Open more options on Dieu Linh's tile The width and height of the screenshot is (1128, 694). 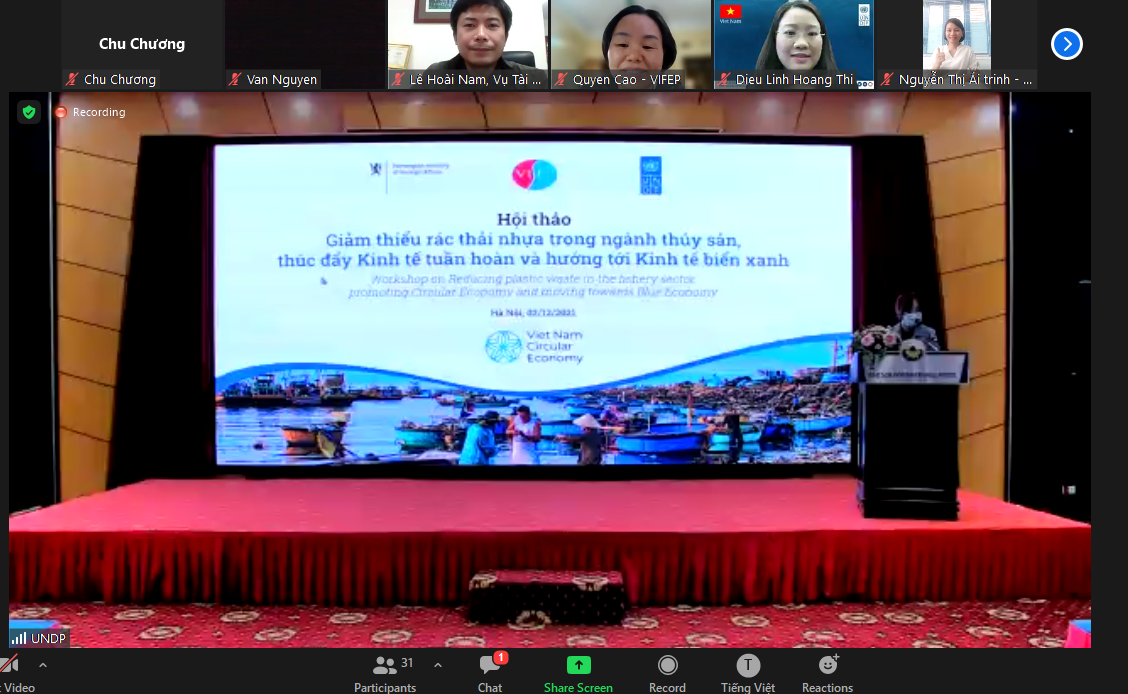(x=864, y=83)
